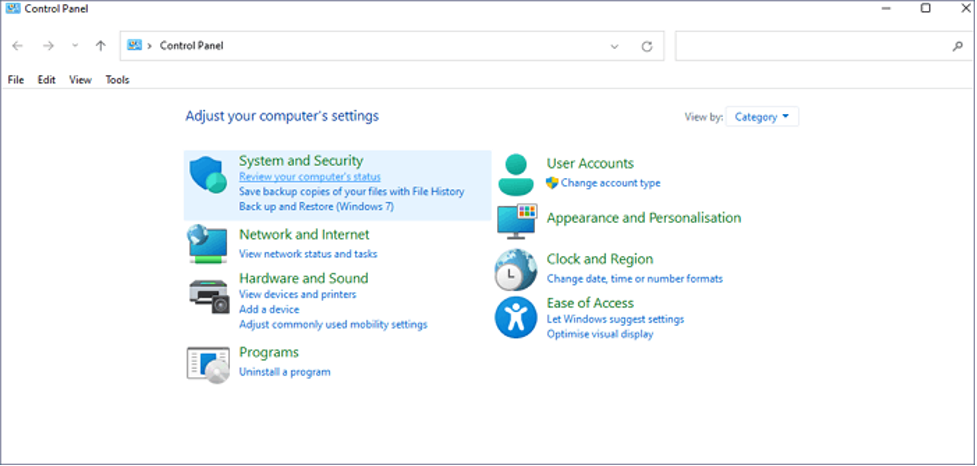This screenshot has height=466, width=977.
Task: Click Review your computer's status
Action: pyautogui.click(x=310, y=177)
